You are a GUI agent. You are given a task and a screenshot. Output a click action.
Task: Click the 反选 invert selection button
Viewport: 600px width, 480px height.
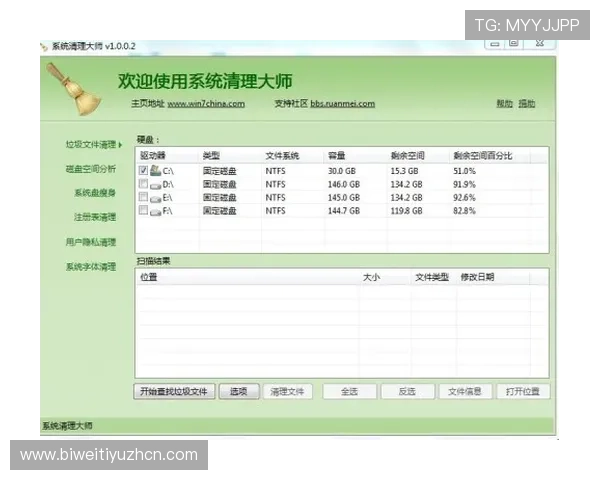coord(407,392)
